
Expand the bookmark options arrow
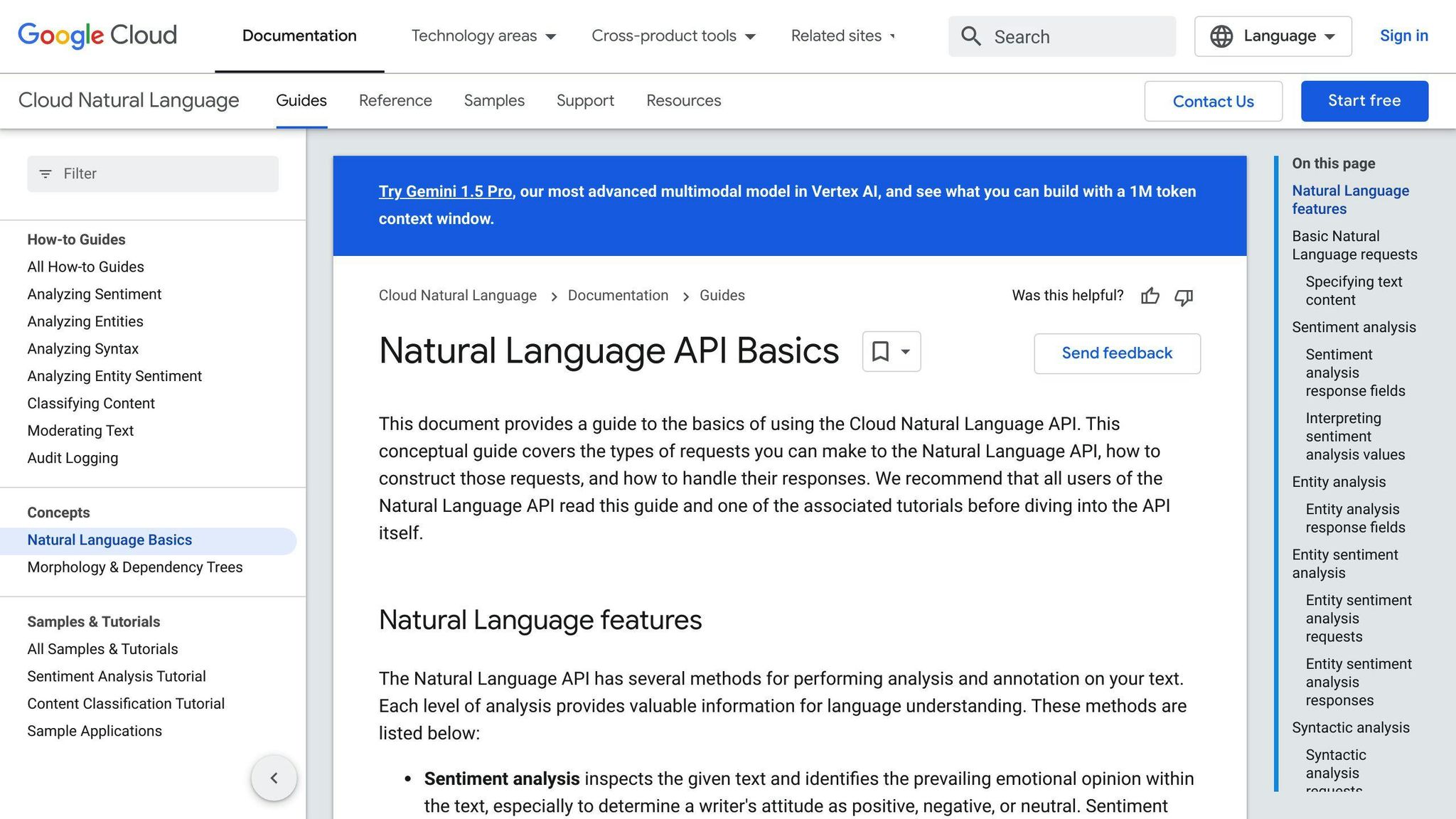click(x=905, y=351)
